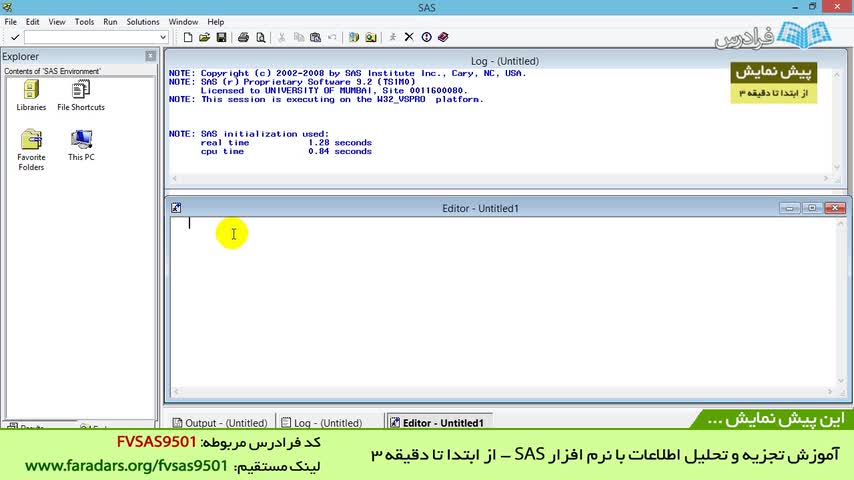
Task: Click the Paste clipboard icon
Action: click(x=315, y=37)
